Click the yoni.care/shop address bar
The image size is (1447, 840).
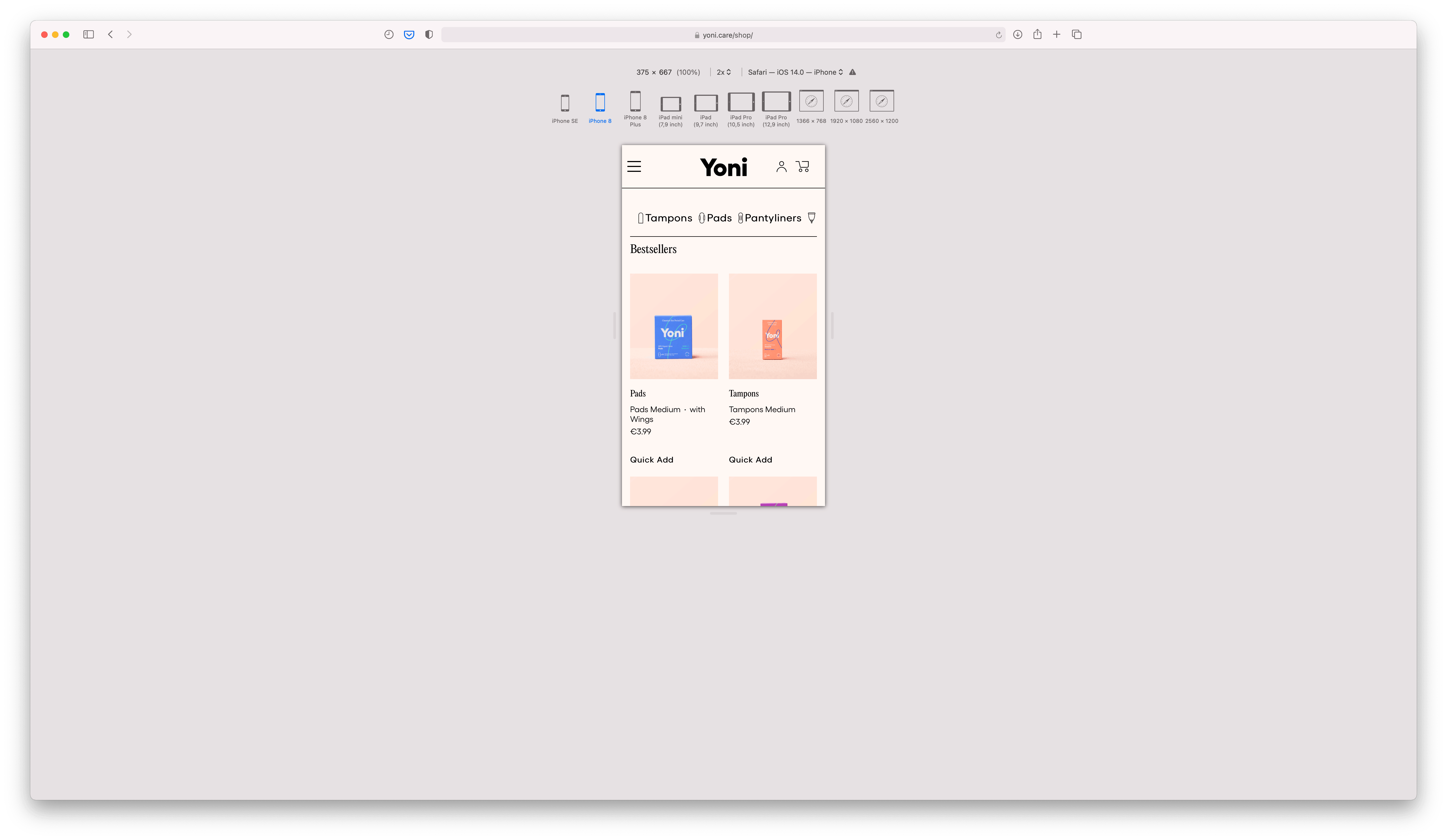point(723,34)
